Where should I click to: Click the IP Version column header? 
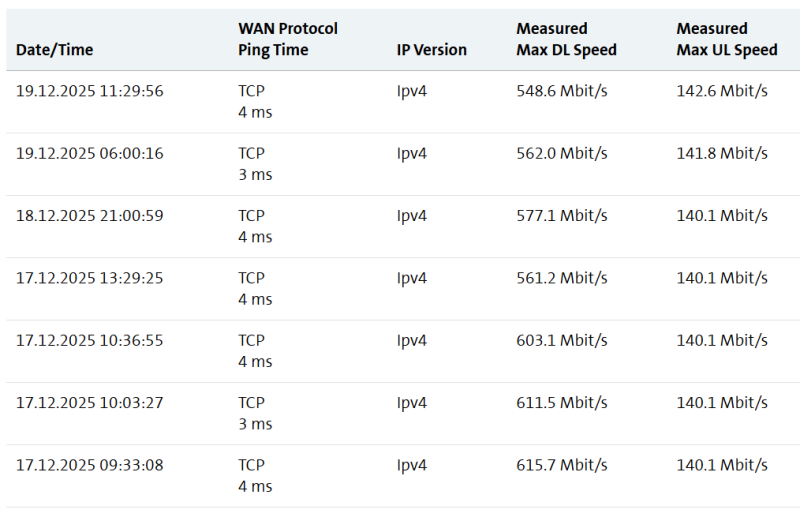click(431, 50)
